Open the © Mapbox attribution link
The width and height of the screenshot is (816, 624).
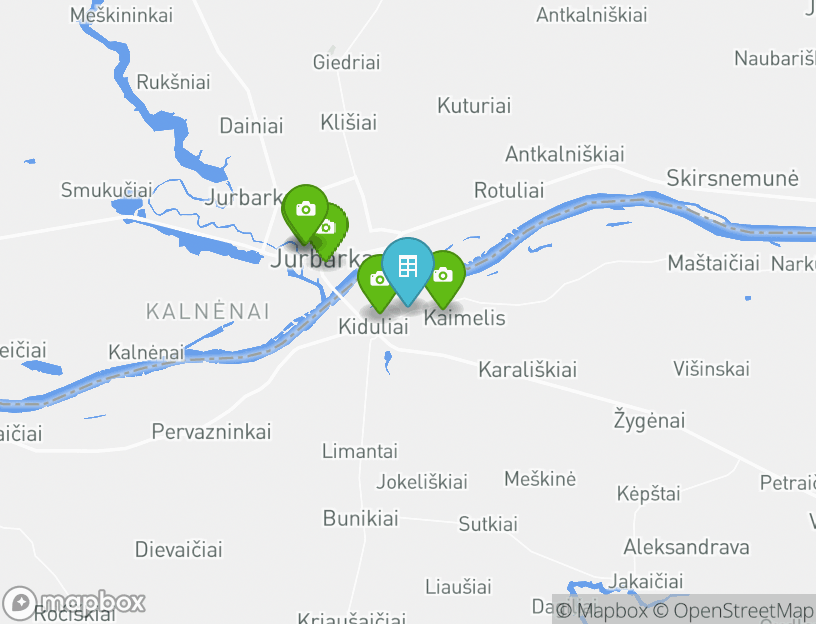tap(602, 610)
